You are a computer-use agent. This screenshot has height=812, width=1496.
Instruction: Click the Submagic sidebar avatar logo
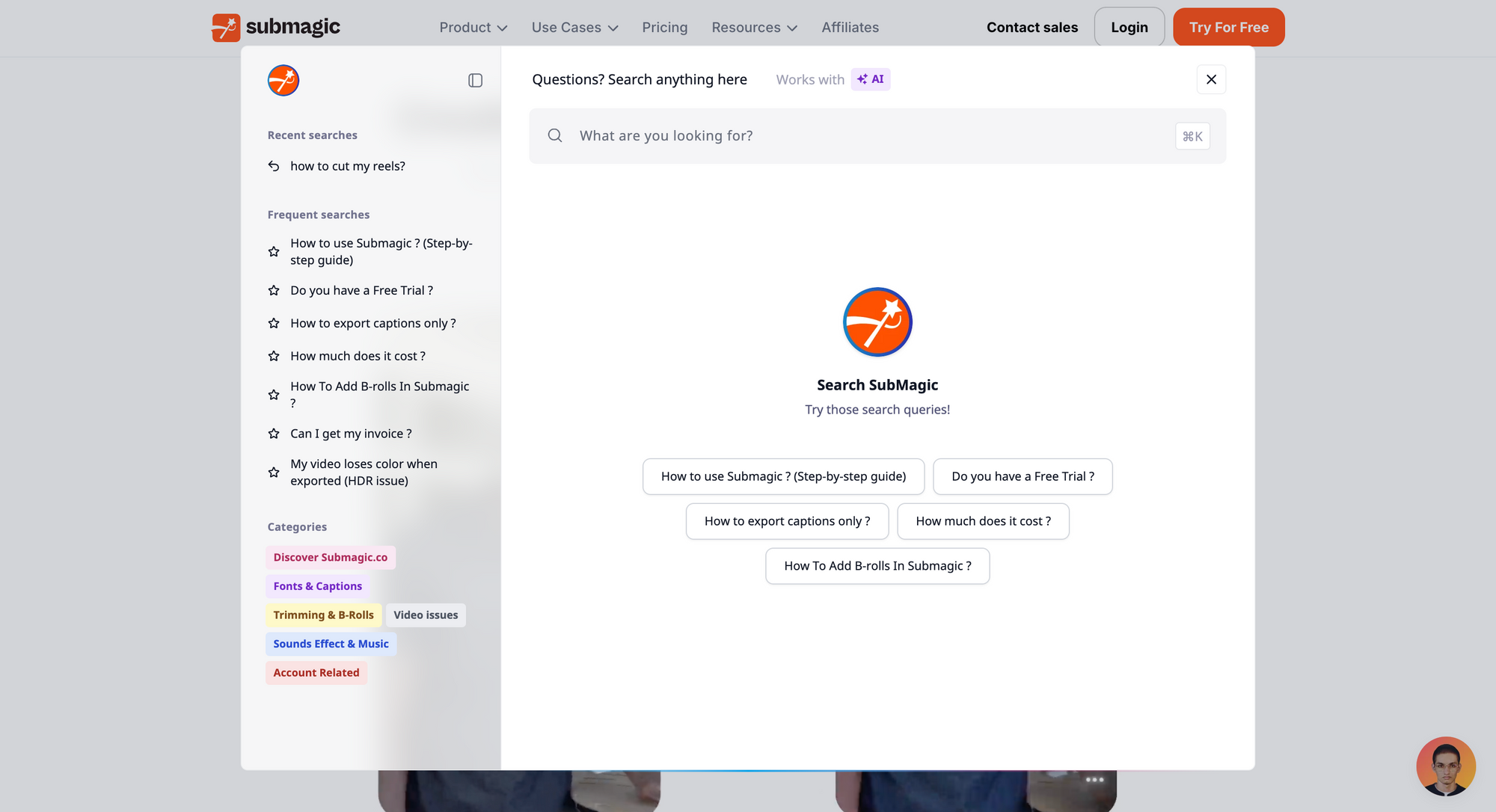click(283, 80)
